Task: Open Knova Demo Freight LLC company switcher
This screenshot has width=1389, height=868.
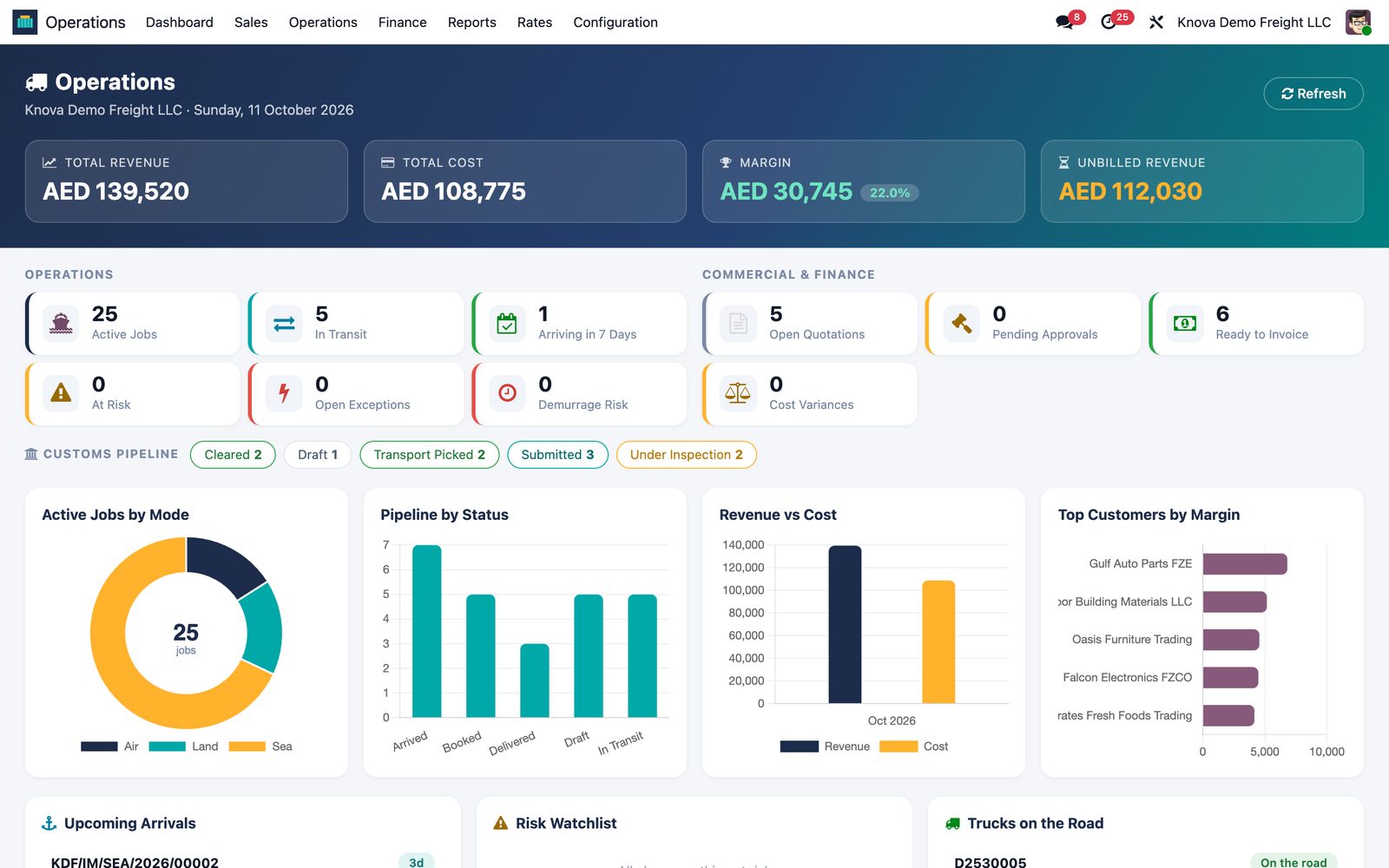Action: [x=1254, y=23]
